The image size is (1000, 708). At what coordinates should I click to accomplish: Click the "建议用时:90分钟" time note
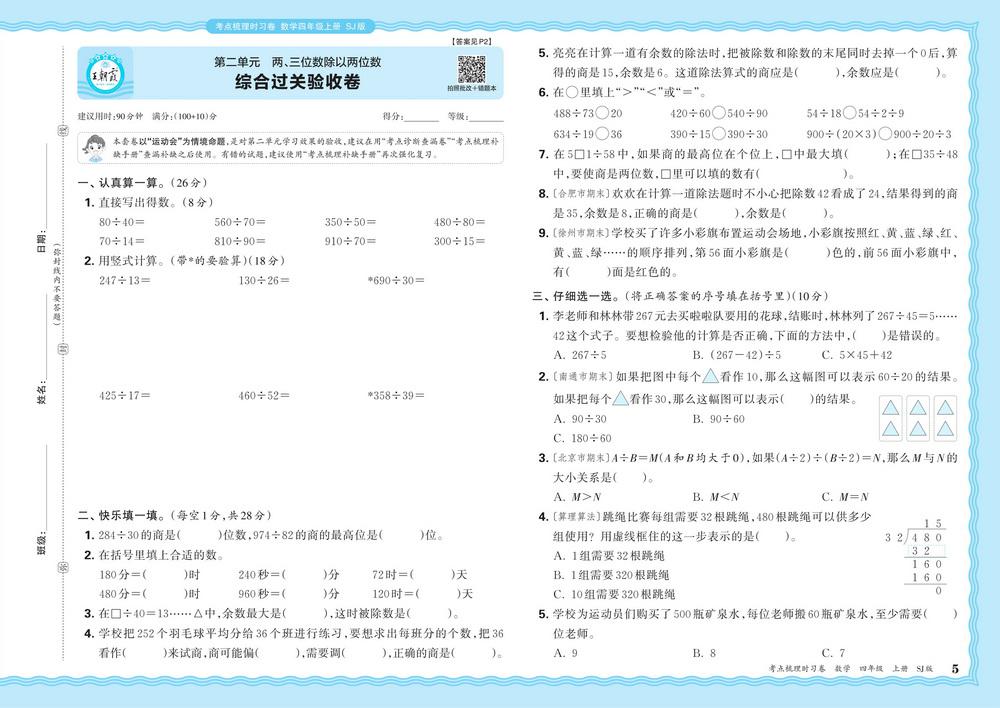(110, 117)
